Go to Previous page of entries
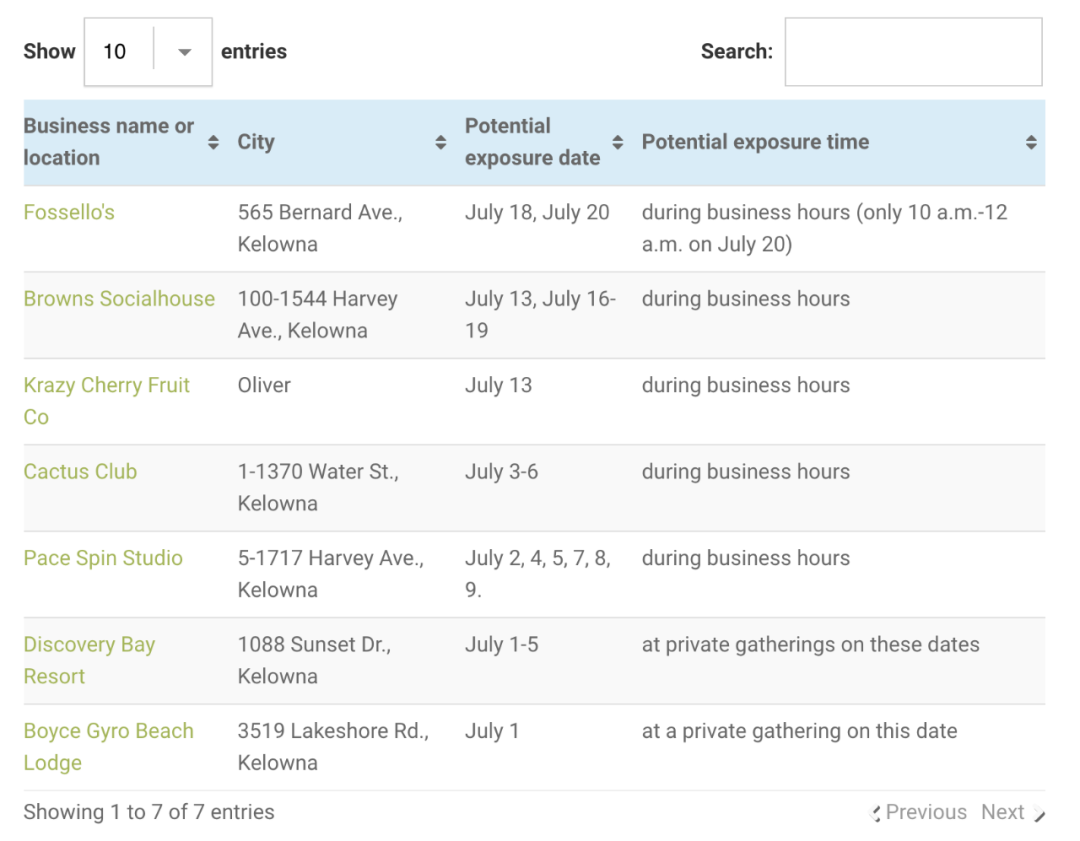The image size is (1080, 841). tap(926, 812)
